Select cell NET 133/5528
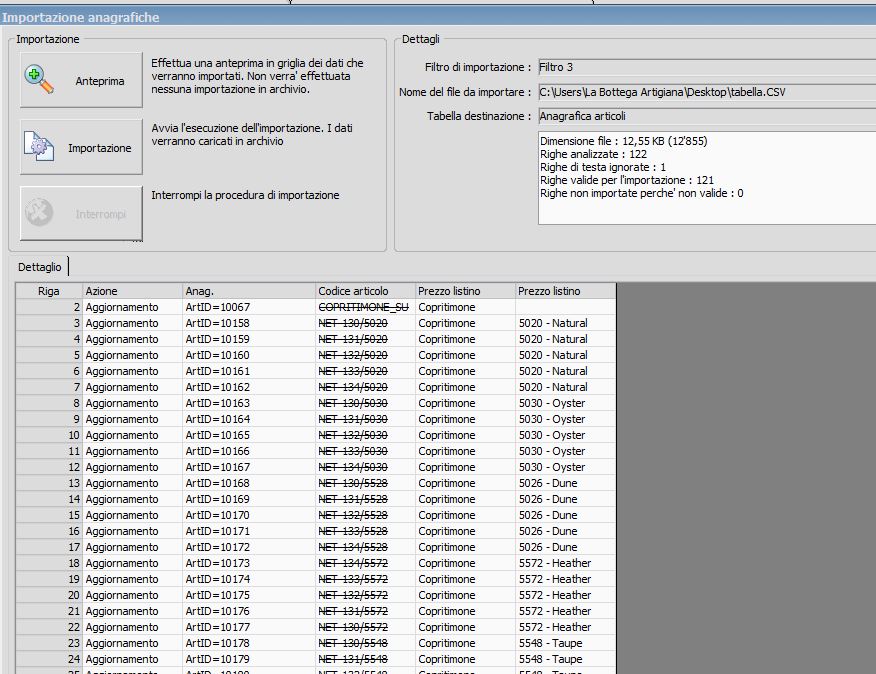Screen dimensions: 876x674 click(365, 531)
